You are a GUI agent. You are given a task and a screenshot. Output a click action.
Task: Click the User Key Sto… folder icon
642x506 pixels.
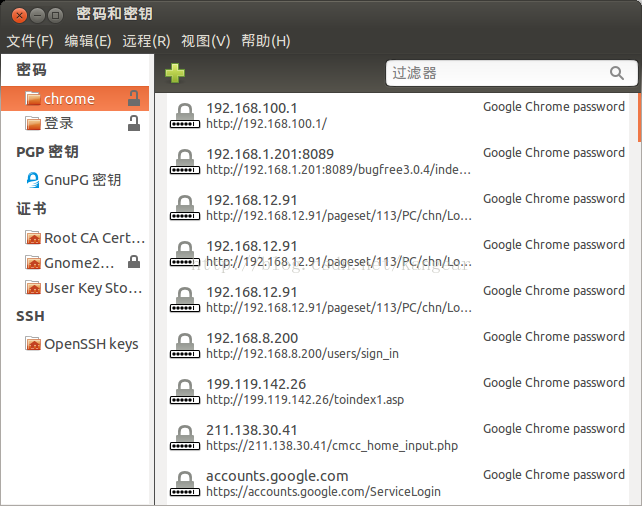point(33,288)
